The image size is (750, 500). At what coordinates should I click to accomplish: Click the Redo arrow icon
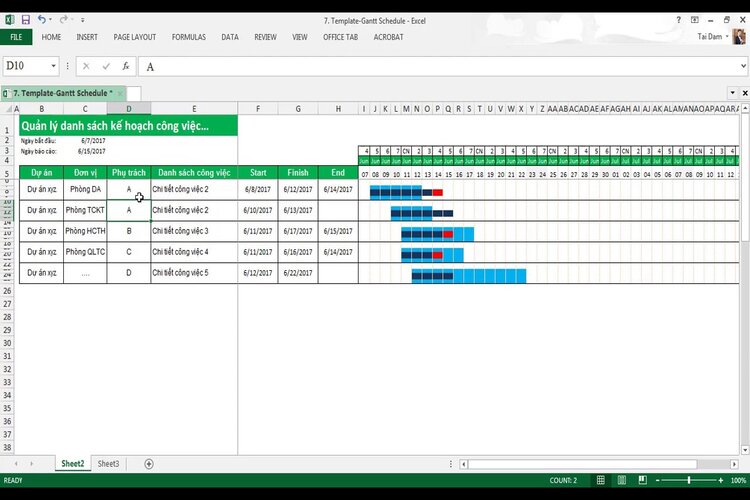tap(63, 20)
